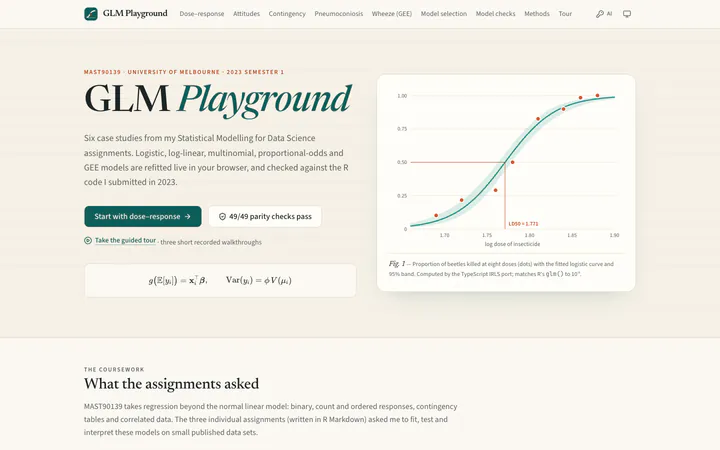Select Model selection in the navbar
This screenshot has height=450, width=720.
tap(444, 14)
